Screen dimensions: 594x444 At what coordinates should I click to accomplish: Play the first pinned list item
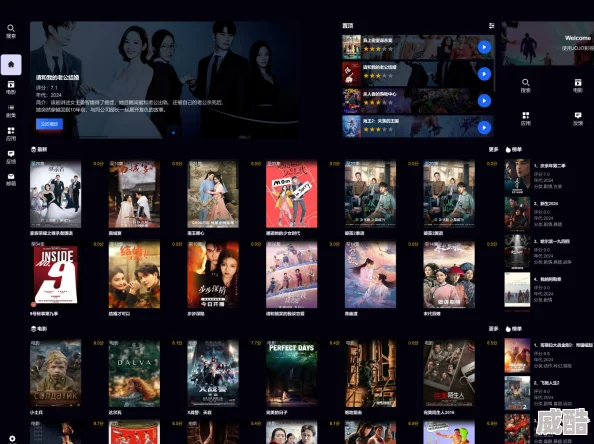pos(484,47)
